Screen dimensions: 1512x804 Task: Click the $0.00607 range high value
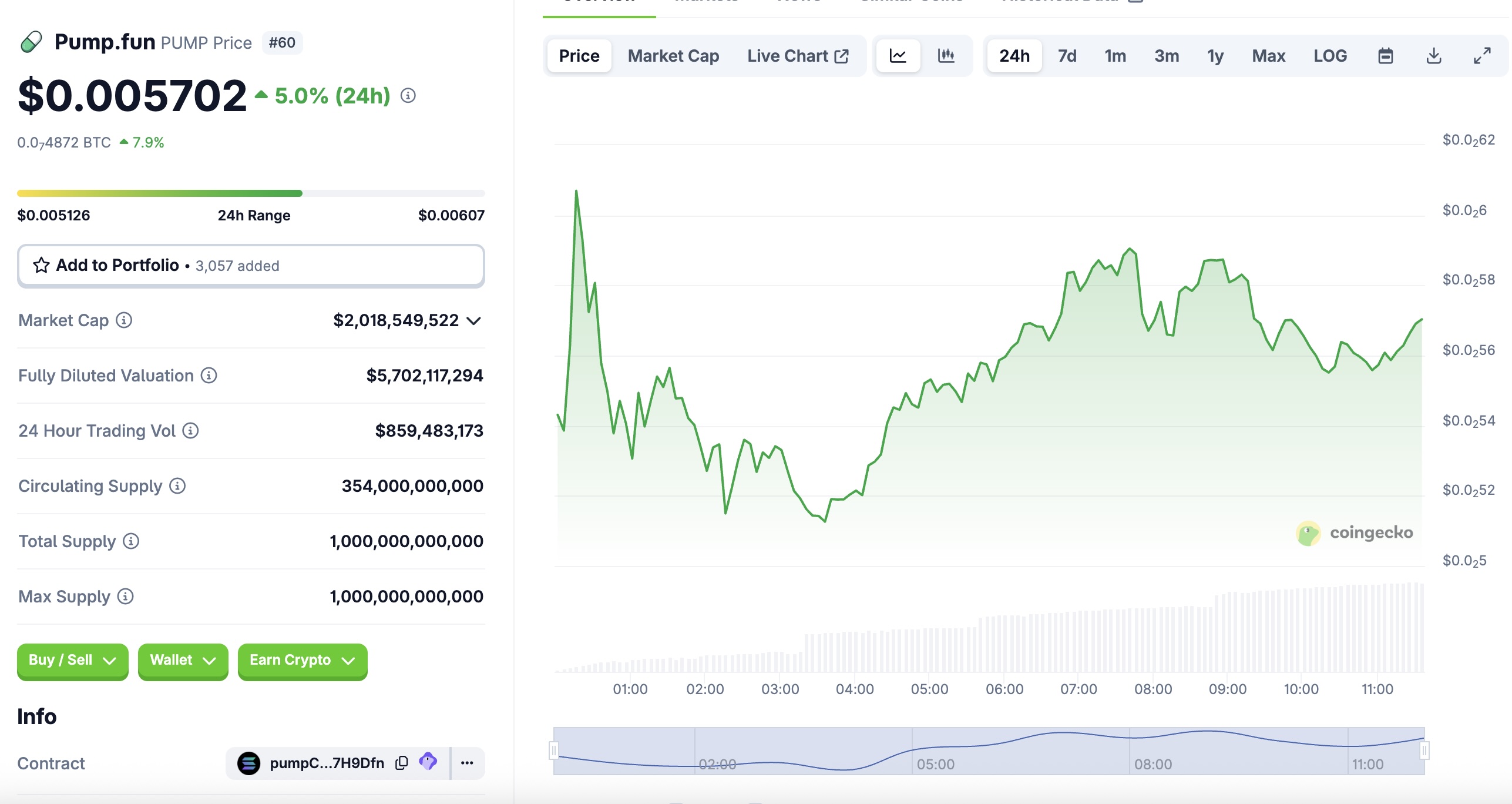coord(451,215)
